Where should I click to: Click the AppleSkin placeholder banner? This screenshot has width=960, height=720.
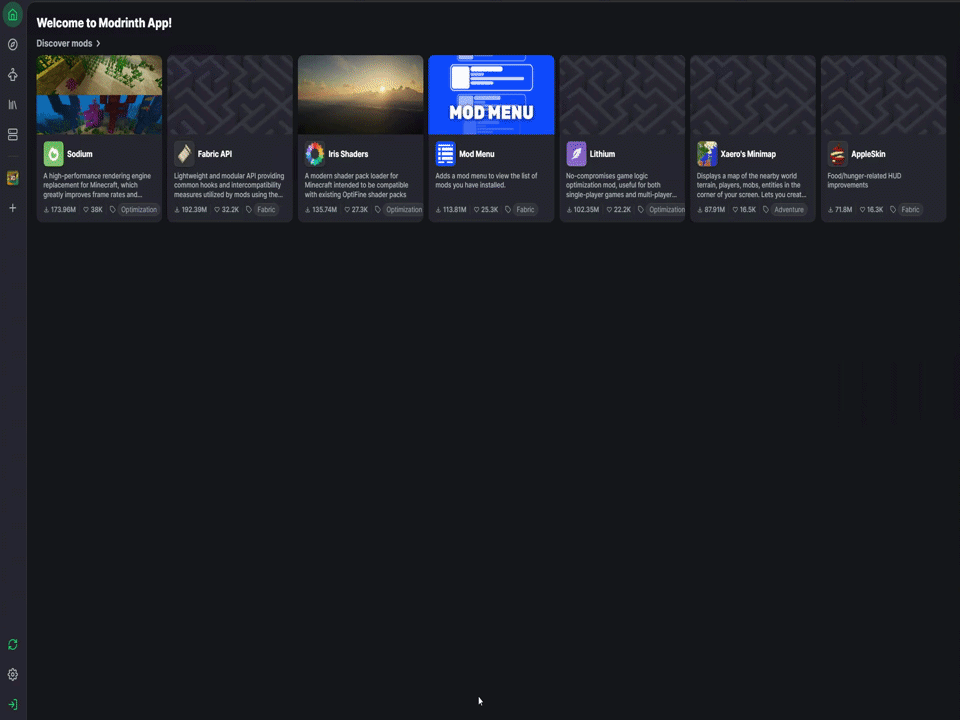(883, 95)
